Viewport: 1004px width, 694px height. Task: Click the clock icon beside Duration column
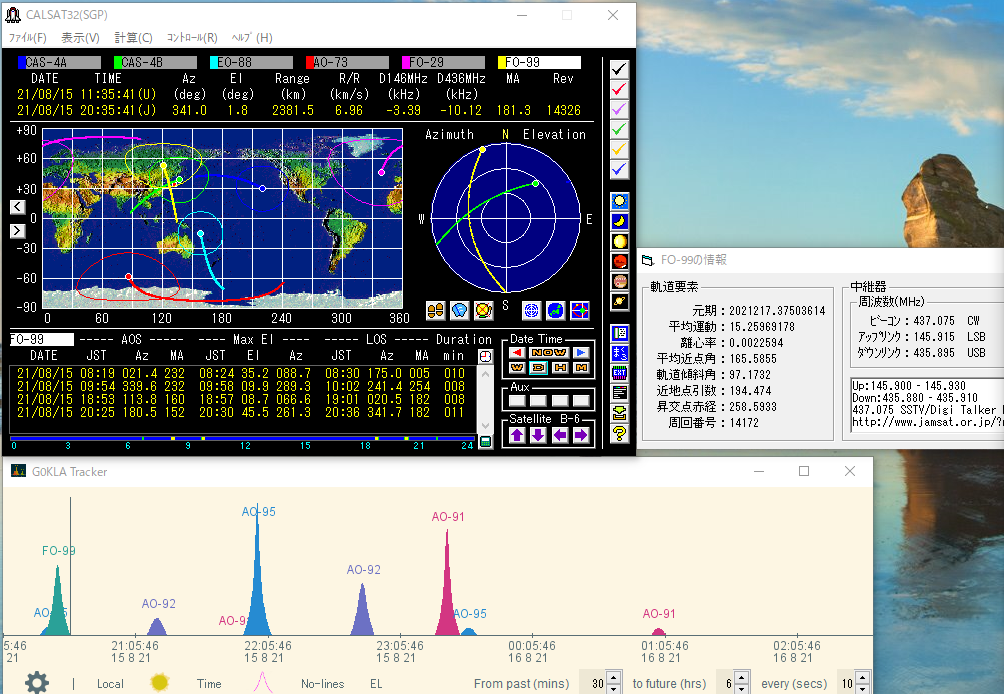486,356
